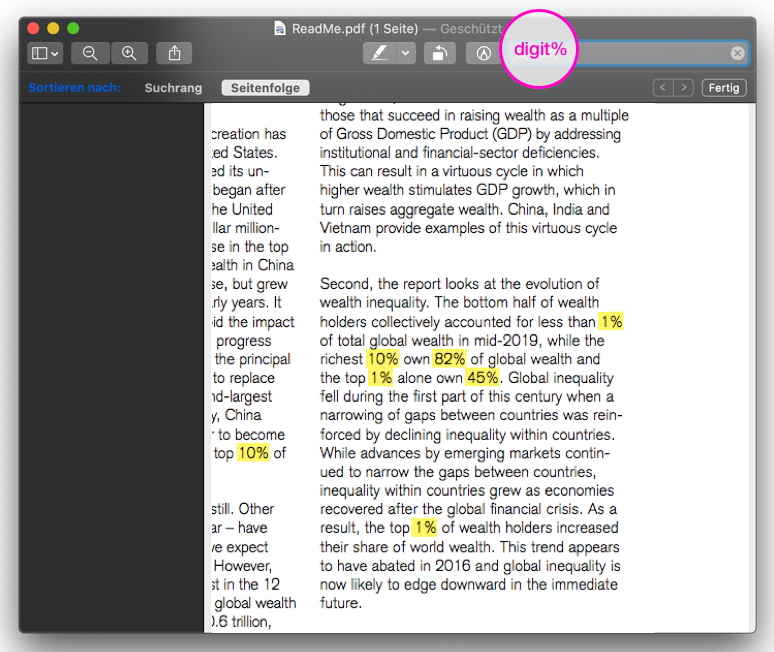Viewport: 774px width, 652px height.
Task: Click the highlighted 82% match
Action: point(449,359)
